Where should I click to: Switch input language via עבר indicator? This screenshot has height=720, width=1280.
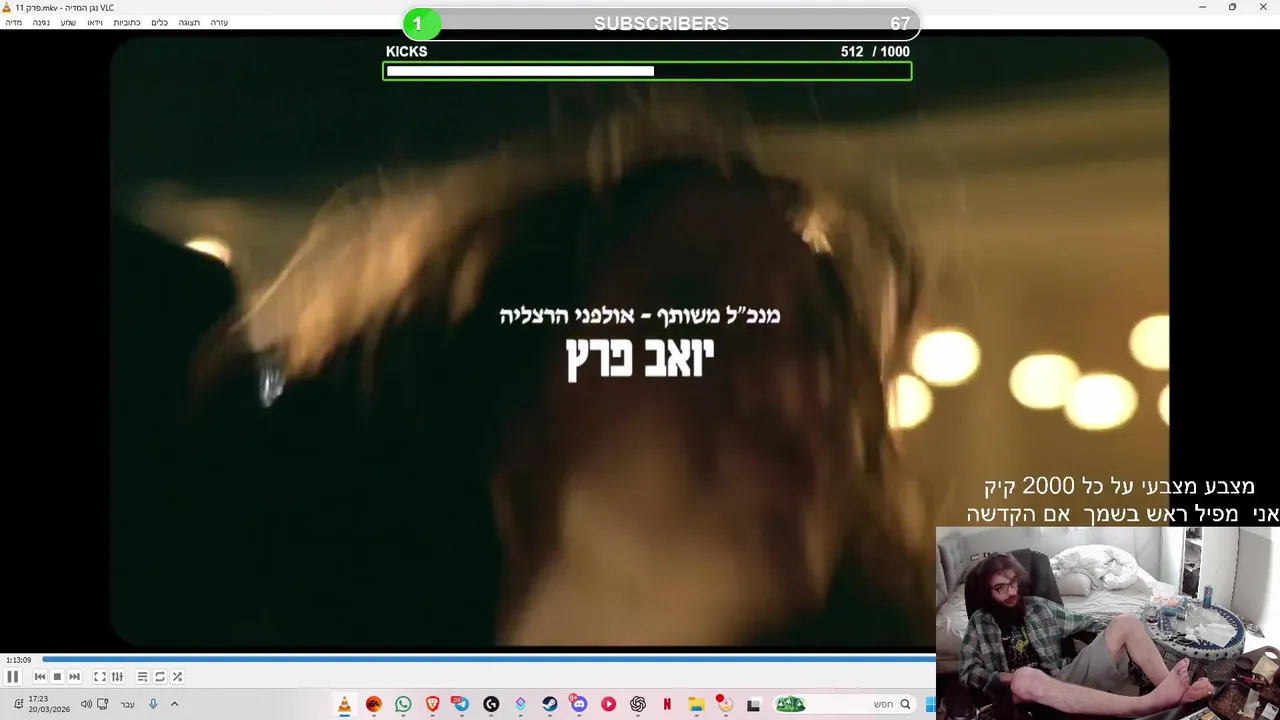click(127, 704)
